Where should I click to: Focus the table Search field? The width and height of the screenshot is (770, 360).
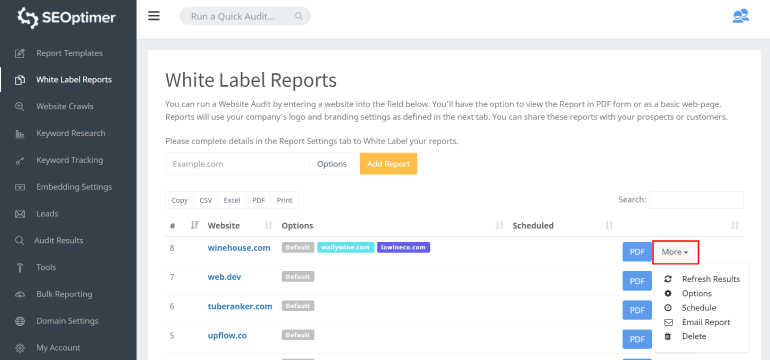tap(696, 200)
